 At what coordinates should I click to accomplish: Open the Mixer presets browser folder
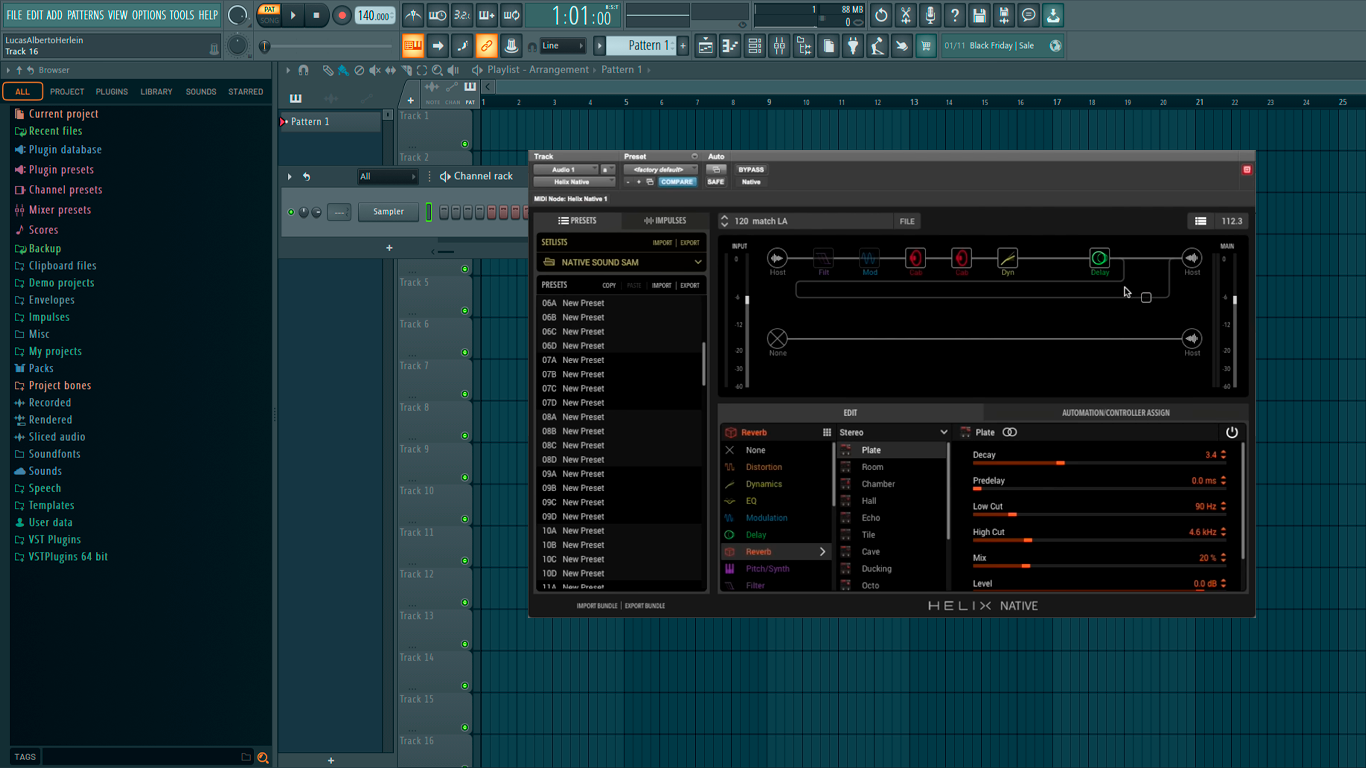pos(60,210)
